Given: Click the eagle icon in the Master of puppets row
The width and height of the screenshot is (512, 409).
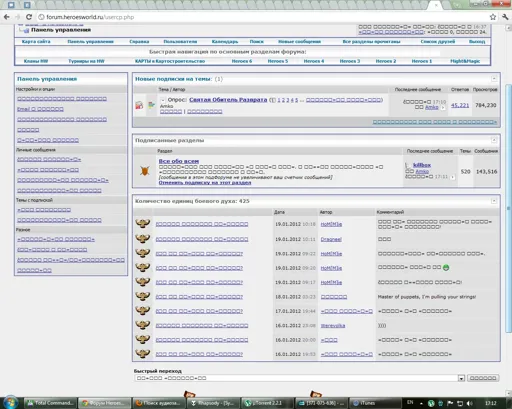Looking at the screenshot, I should (x=143, y=296).
